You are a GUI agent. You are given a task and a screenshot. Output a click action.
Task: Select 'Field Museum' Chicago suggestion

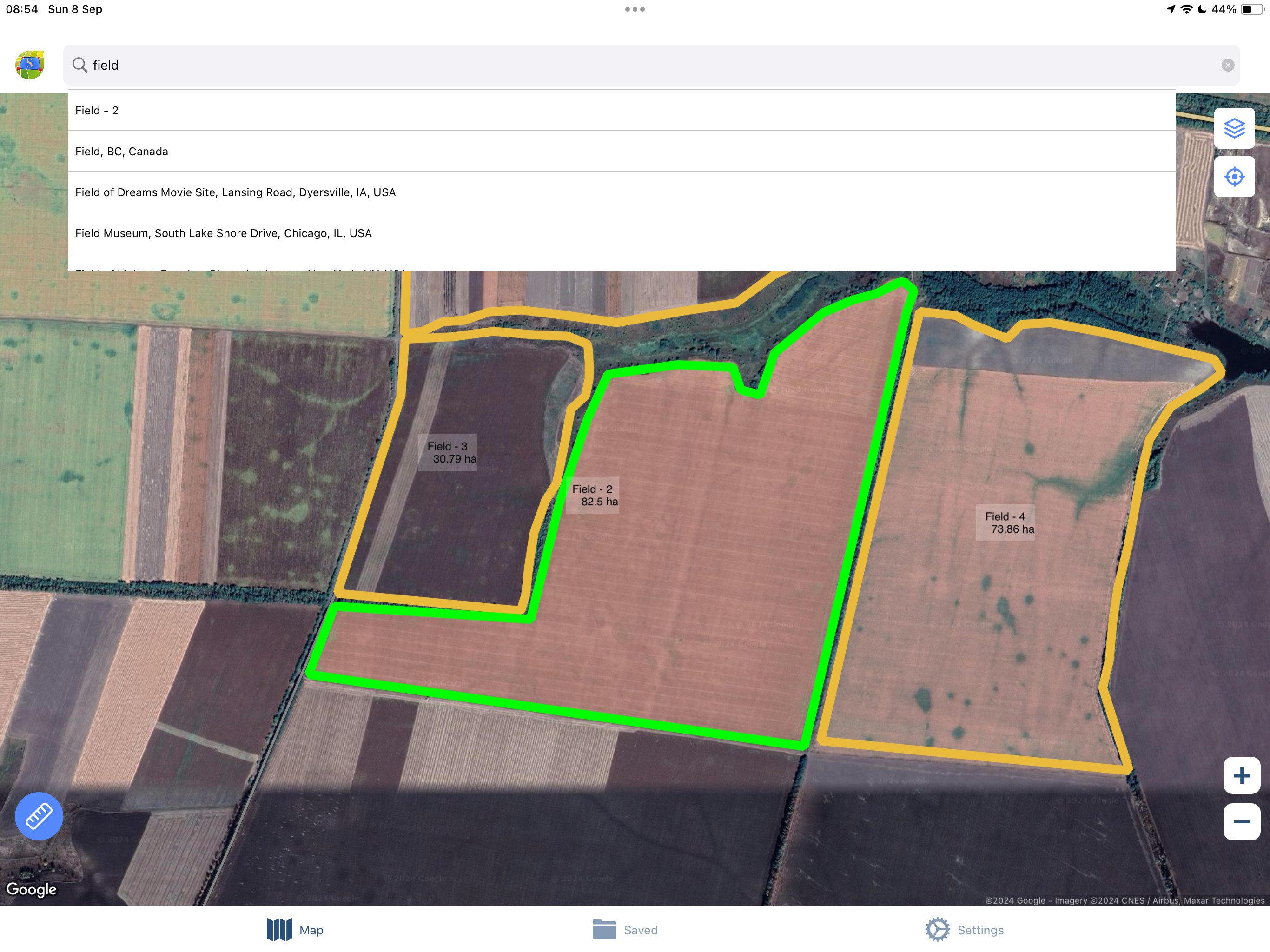pyautogui.click(x=621, y=233)
